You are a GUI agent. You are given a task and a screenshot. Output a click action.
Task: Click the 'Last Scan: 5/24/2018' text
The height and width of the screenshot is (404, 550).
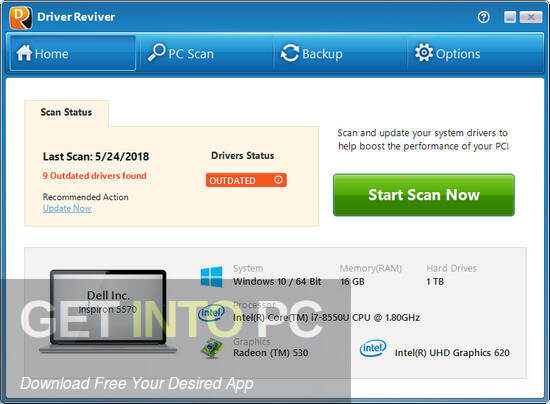point(96,156)
